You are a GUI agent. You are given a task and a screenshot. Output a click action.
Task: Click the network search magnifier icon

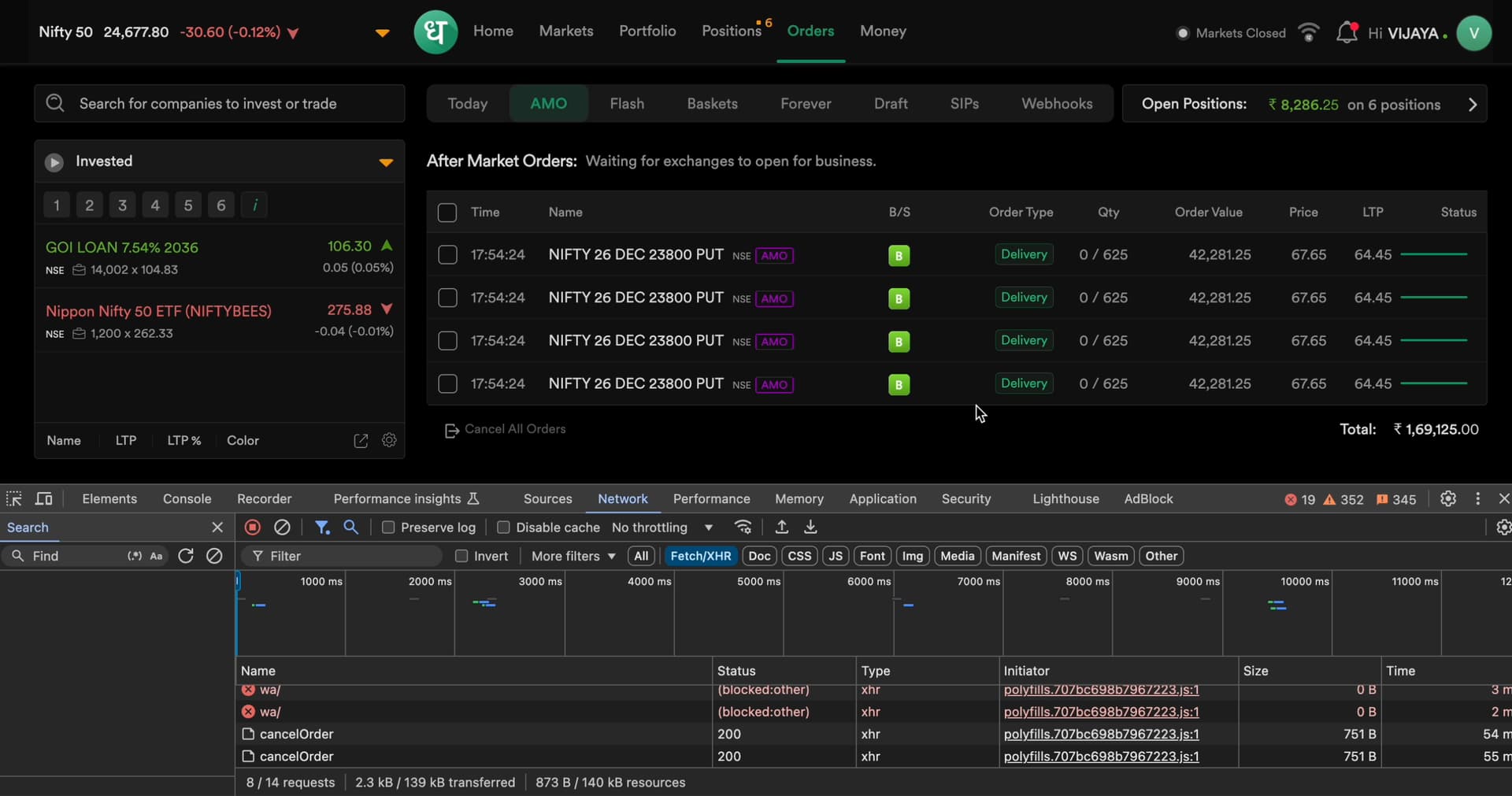point(351,527)
